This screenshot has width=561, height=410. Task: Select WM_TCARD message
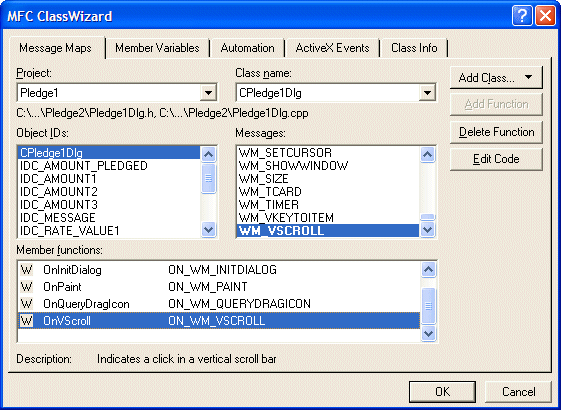coord(328,192)
